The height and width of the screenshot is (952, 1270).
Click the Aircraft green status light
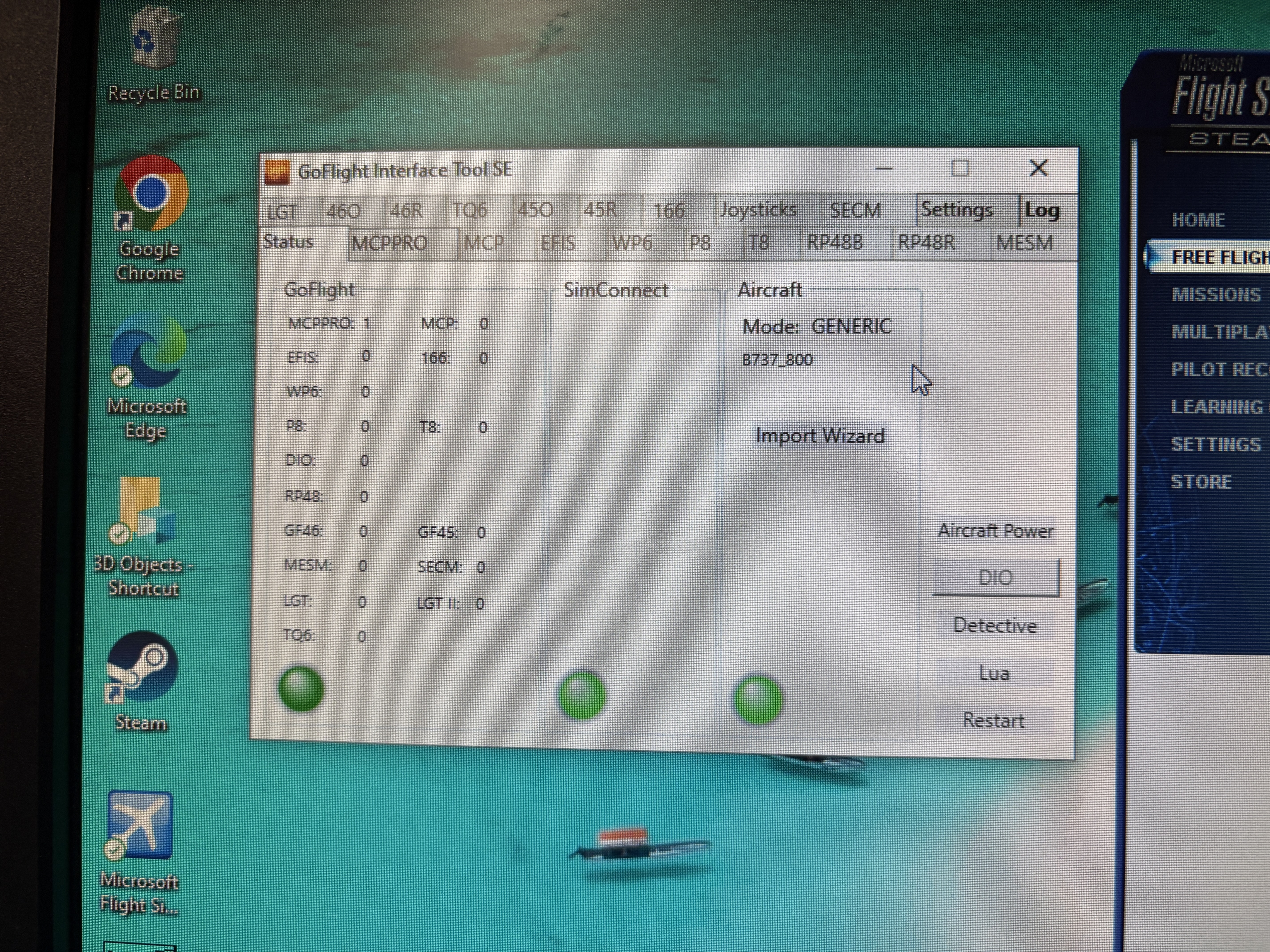tap(758, 700)
